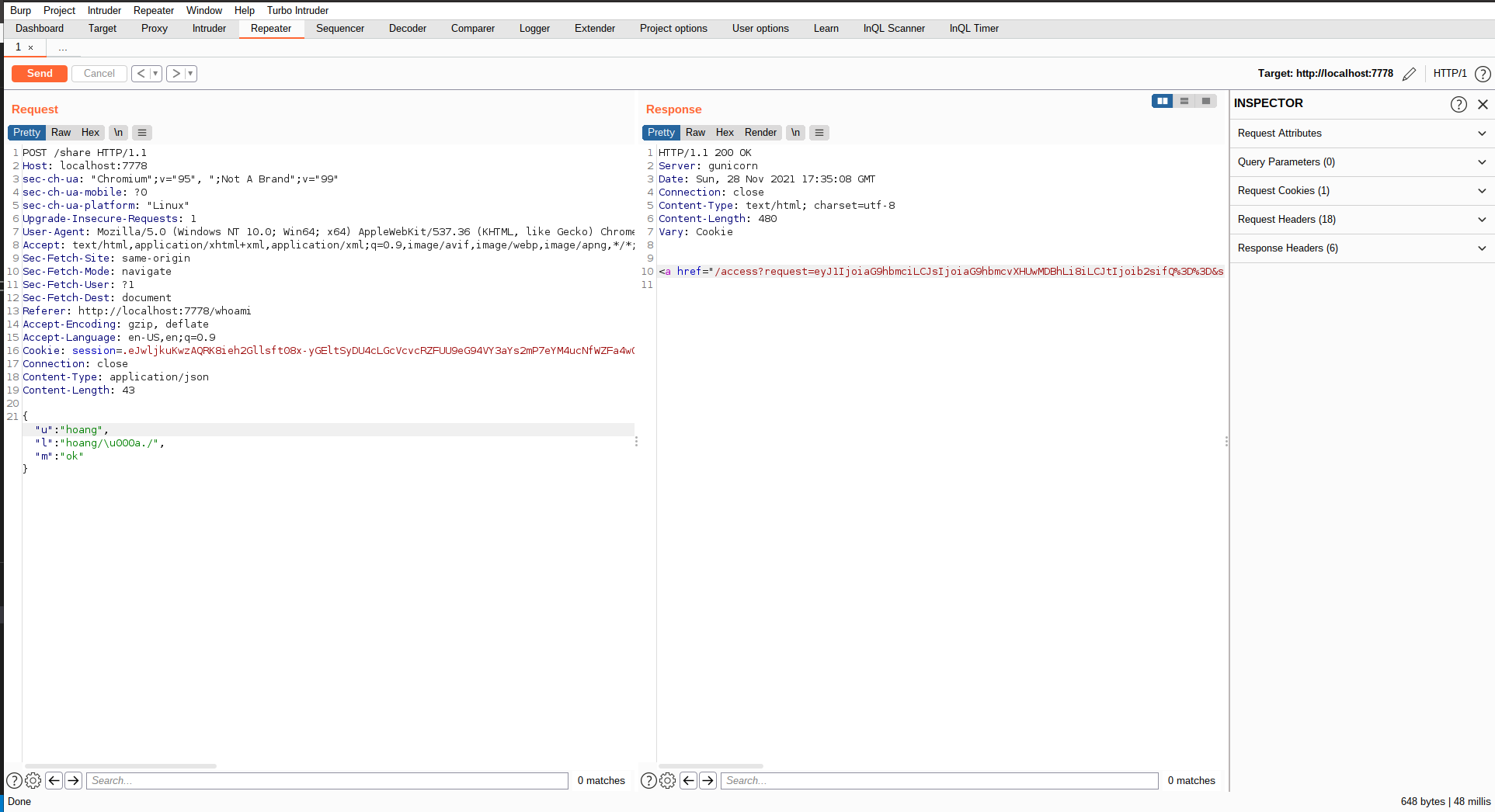Image resolution: width=1495 pixels, height=812 pixels.
Task: Switch to the Intruder tab
Action: click(209, 29)
